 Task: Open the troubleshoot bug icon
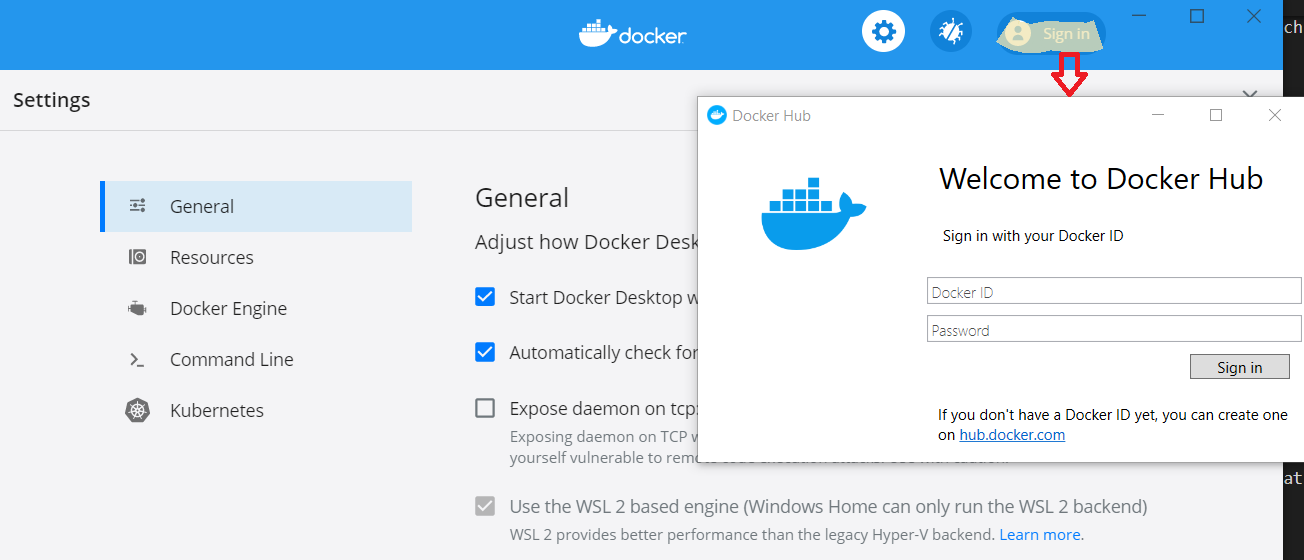950,32
